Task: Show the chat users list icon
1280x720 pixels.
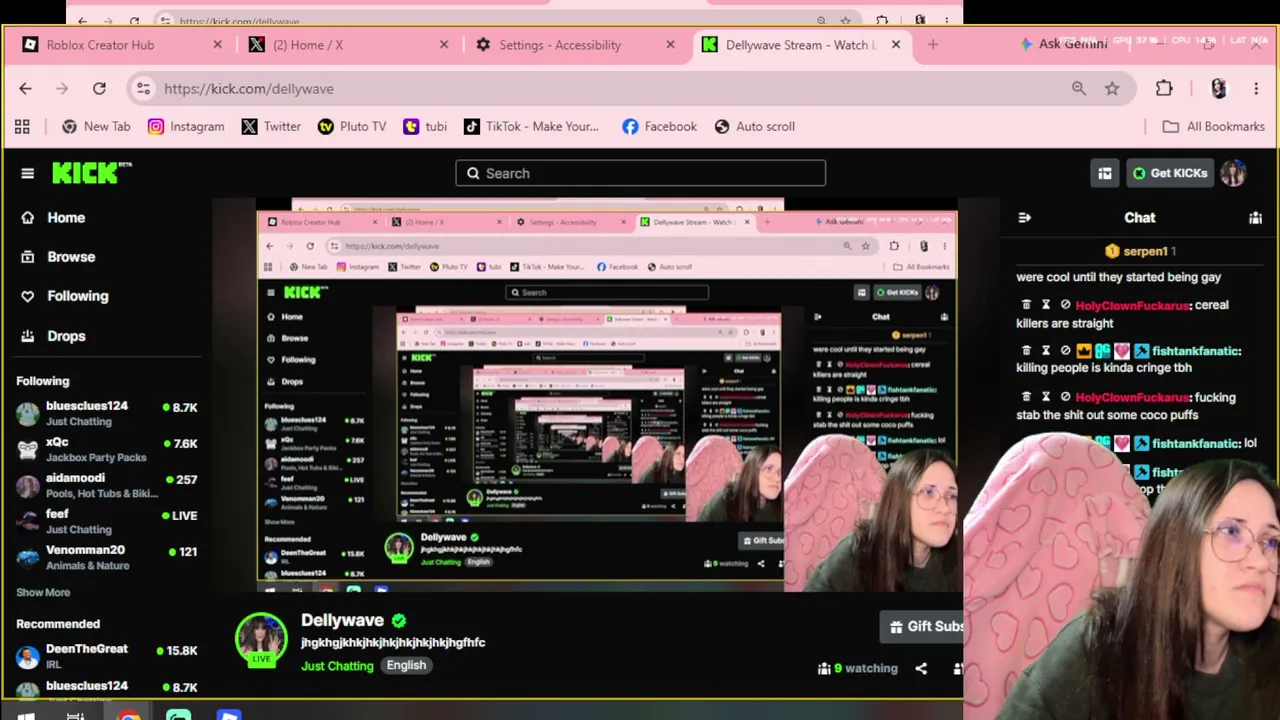Action: 1255,218
